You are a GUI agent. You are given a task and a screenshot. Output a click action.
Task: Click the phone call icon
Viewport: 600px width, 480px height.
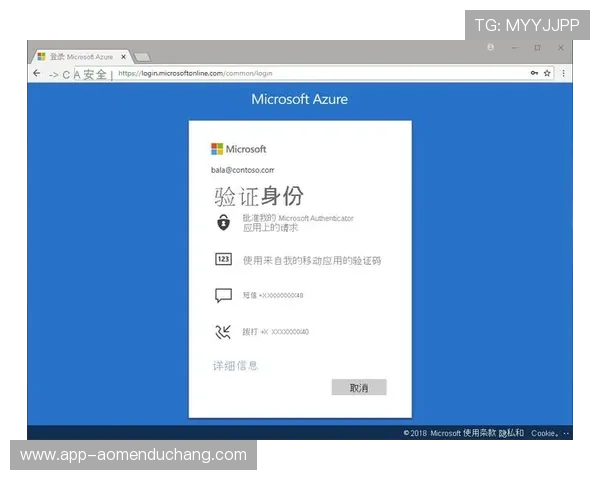224,332
